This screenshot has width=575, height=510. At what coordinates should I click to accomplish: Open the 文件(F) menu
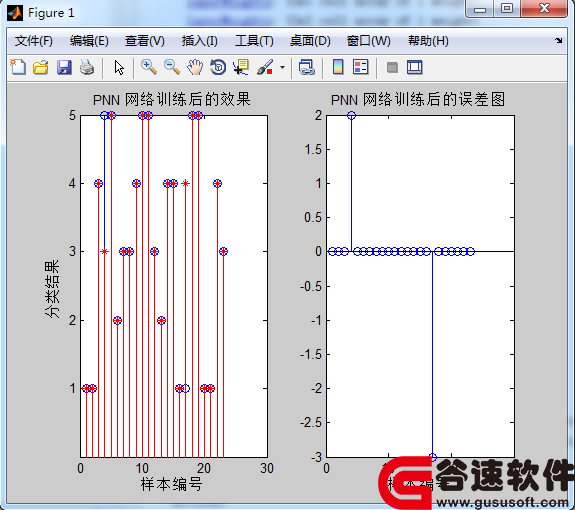pyautogui.click(x=34, y=41)
